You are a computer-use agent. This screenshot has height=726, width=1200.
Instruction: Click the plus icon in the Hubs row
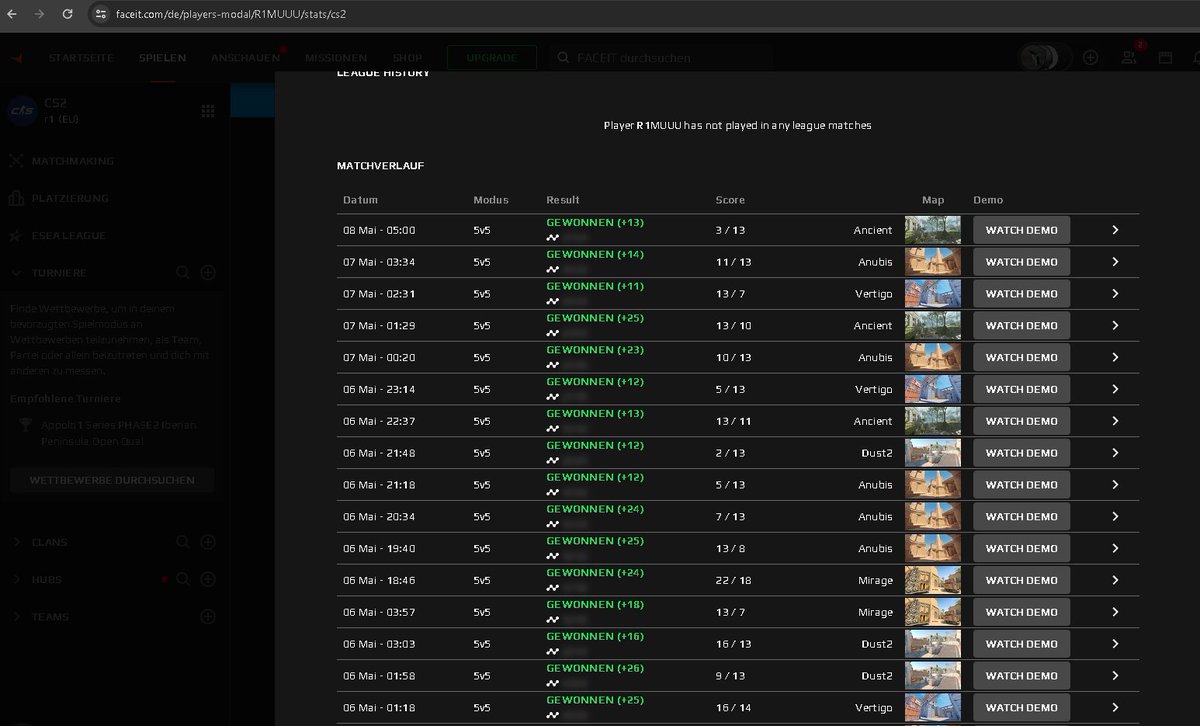(x=208, y=579)
